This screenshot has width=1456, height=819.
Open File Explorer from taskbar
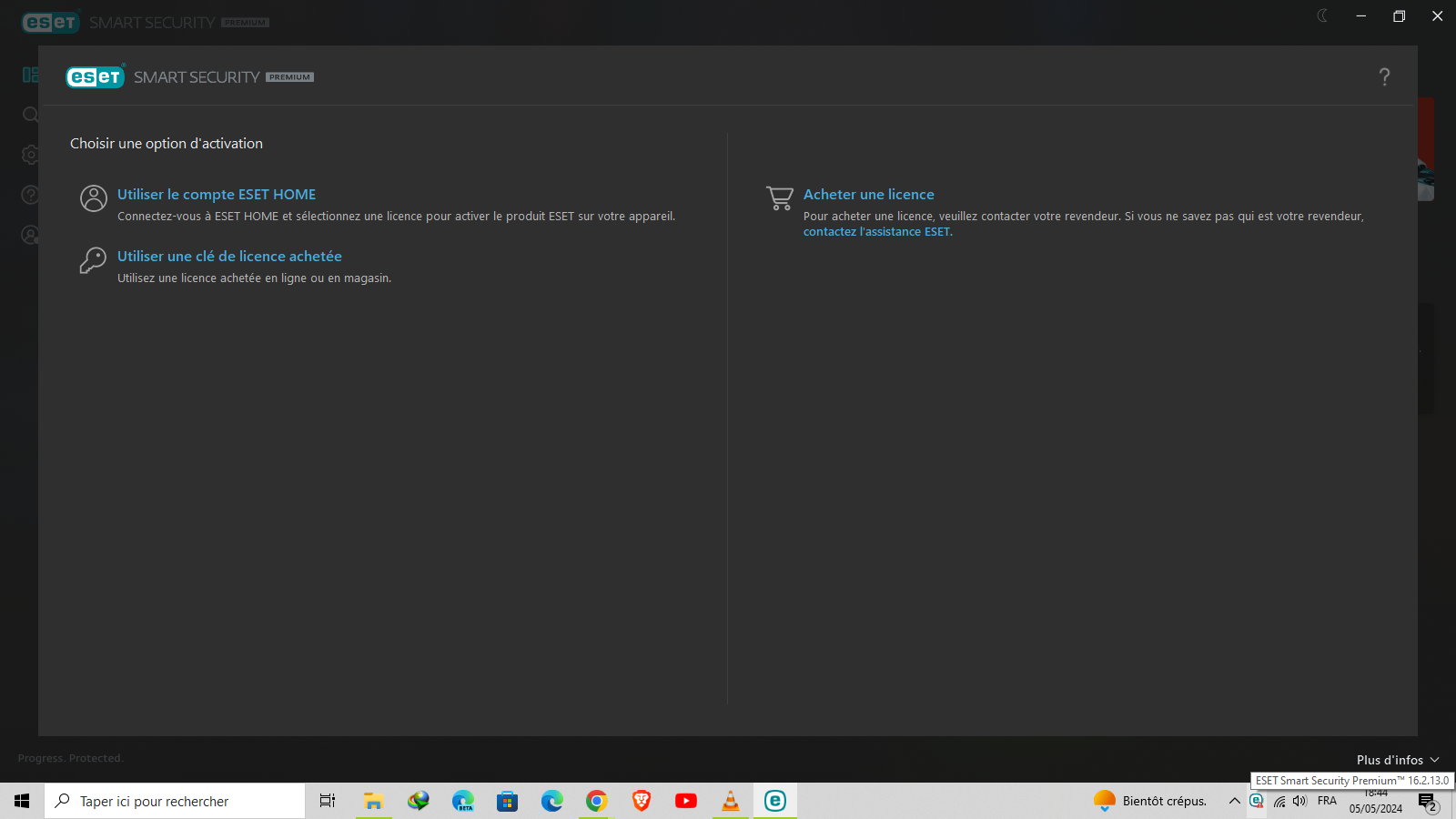373,801
